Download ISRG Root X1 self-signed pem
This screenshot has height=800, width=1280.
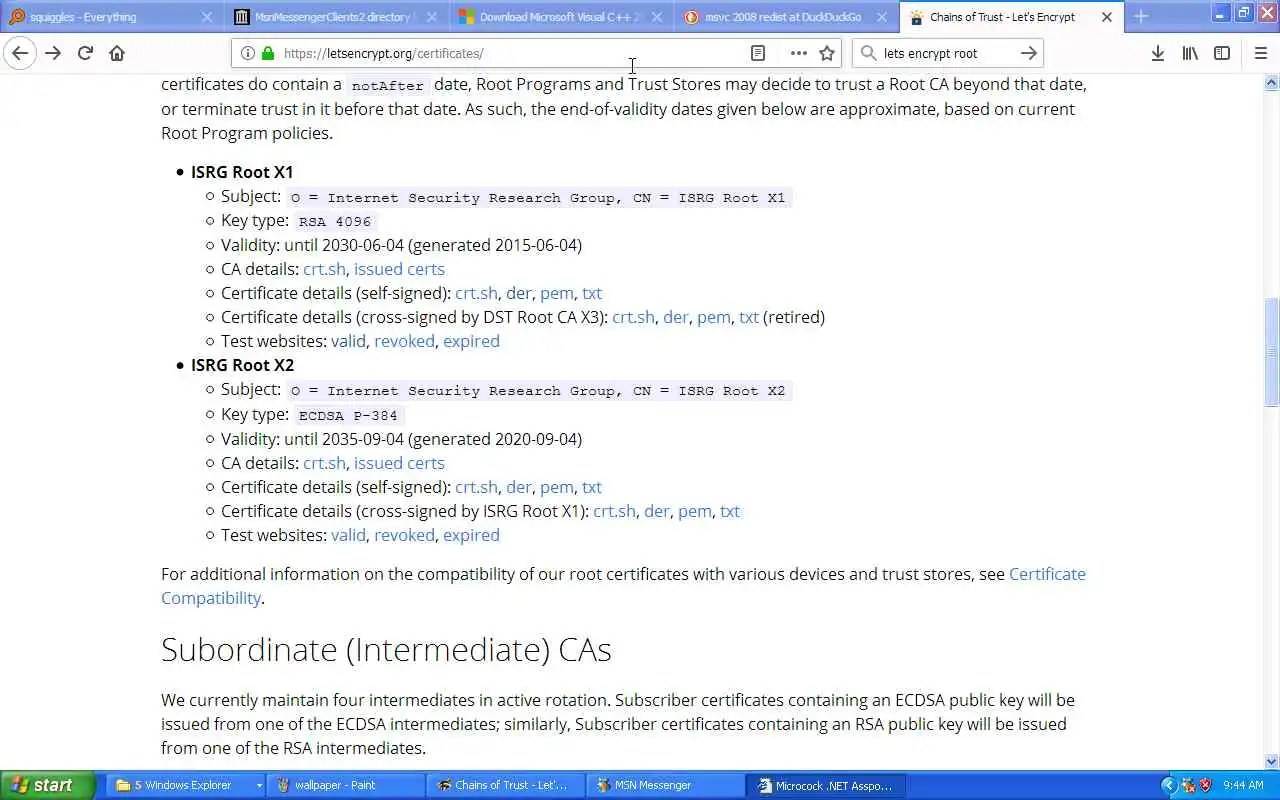point(557,293)
